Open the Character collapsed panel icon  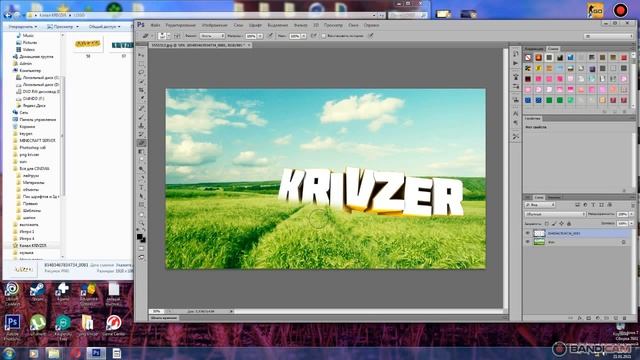click(516, 113)
